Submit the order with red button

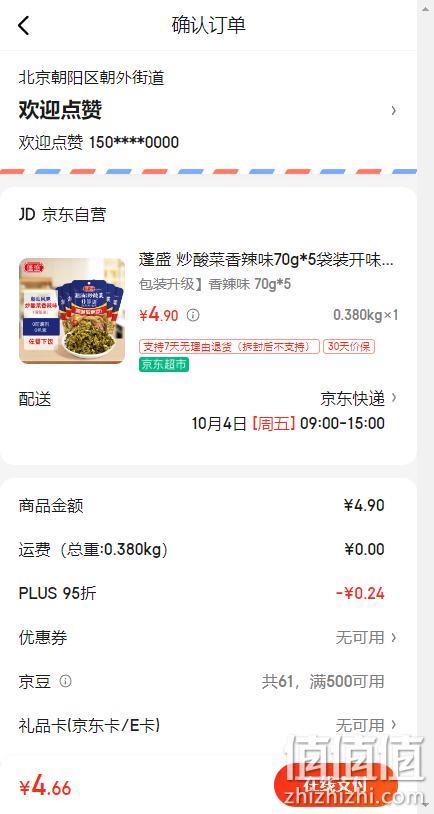pos(335,784)
